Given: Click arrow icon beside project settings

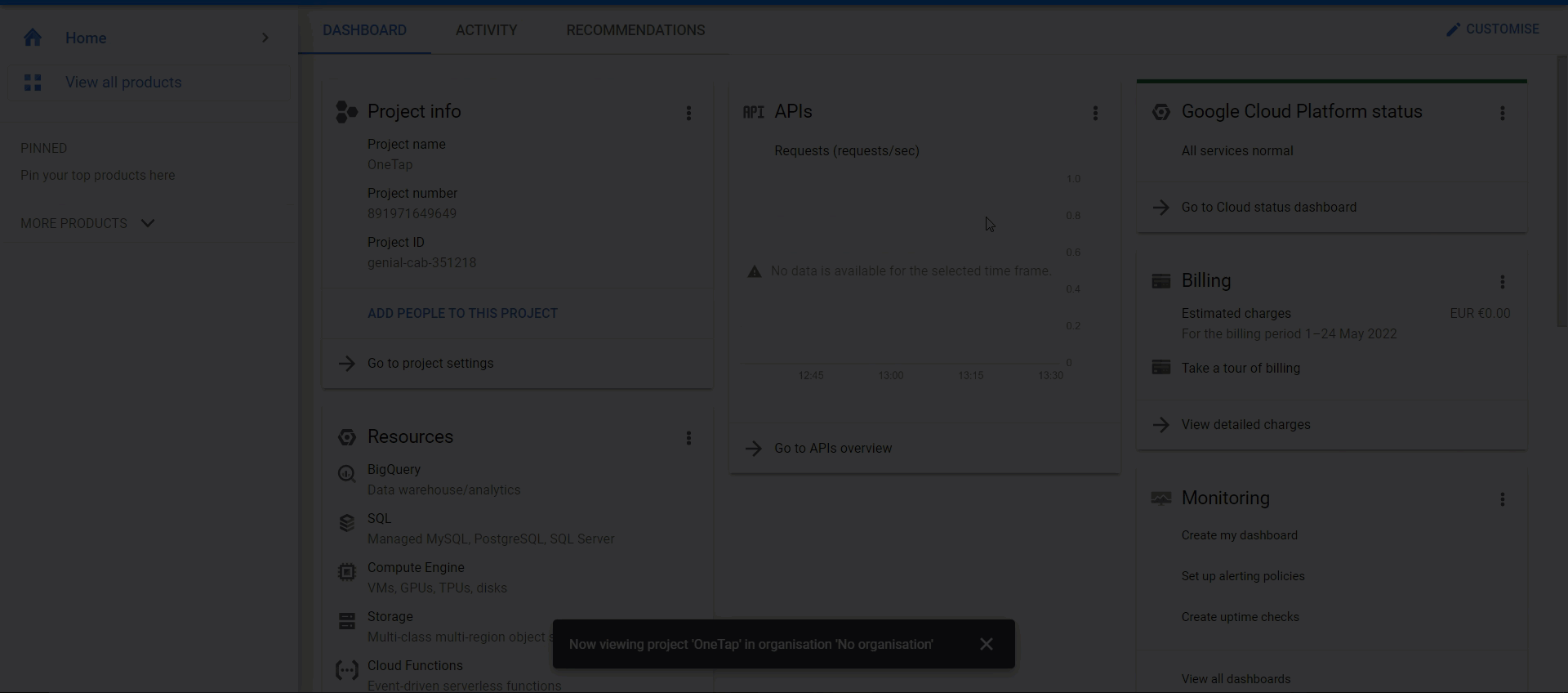Looking at the screenshot, I should click(x=346, y=364).
